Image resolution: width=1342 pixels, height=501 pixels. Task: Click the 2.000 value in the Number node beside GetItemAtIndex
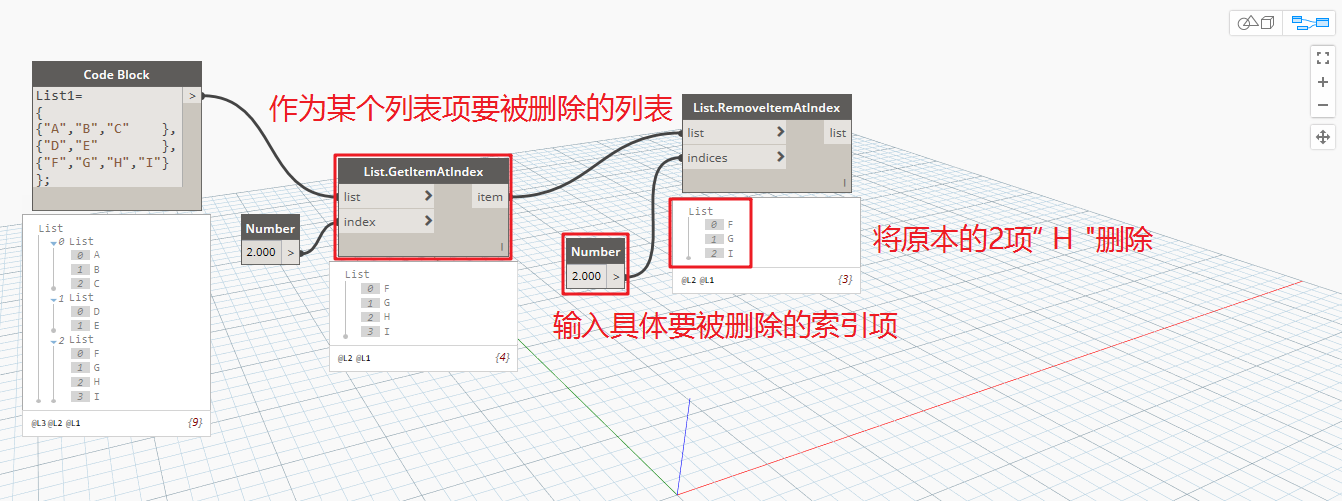click(x=261, y=252)
